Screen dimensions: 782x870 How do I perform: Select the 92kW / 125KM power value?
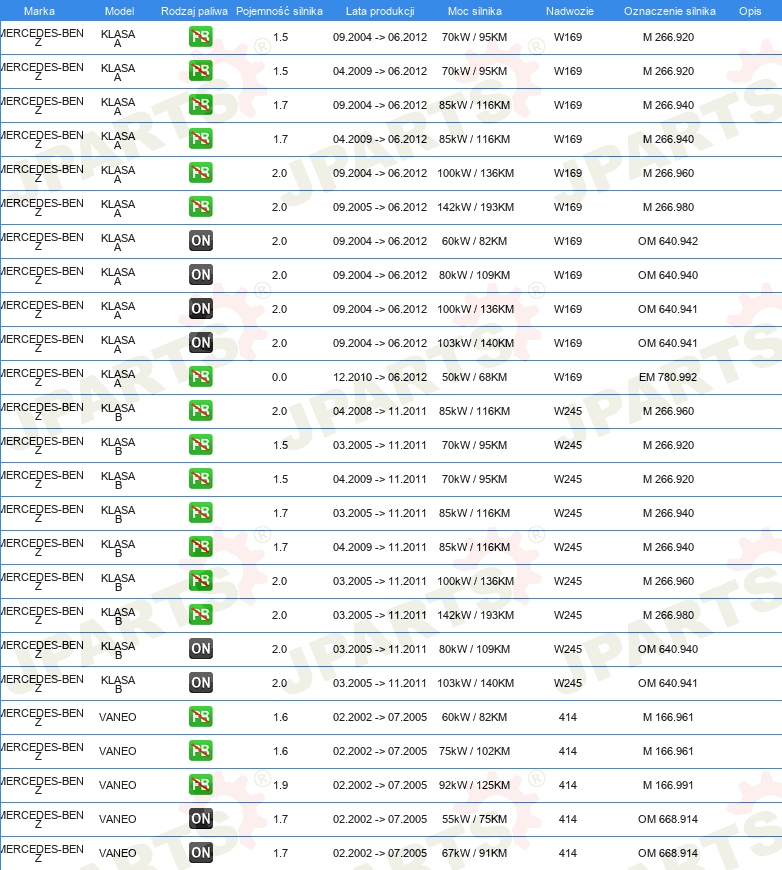pyautogui.click(x=474, y=785)
